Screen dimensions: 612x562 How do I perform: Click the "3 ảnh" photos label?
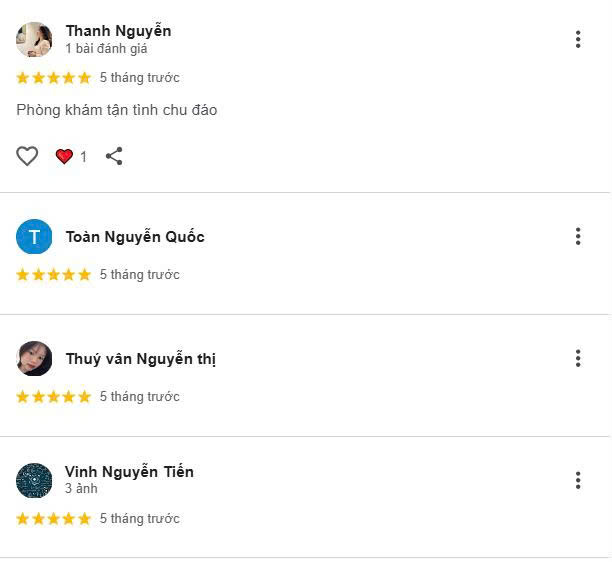coord(81,489)
